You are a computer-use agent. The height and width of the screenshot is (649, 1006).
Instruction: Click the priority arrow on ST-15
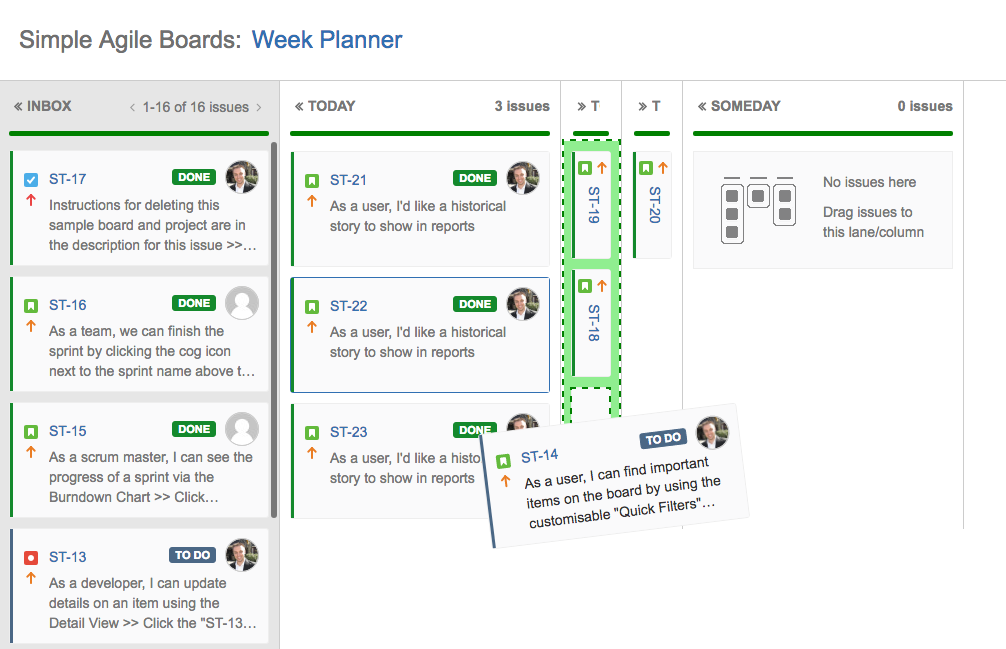click(x=31, y=452)
